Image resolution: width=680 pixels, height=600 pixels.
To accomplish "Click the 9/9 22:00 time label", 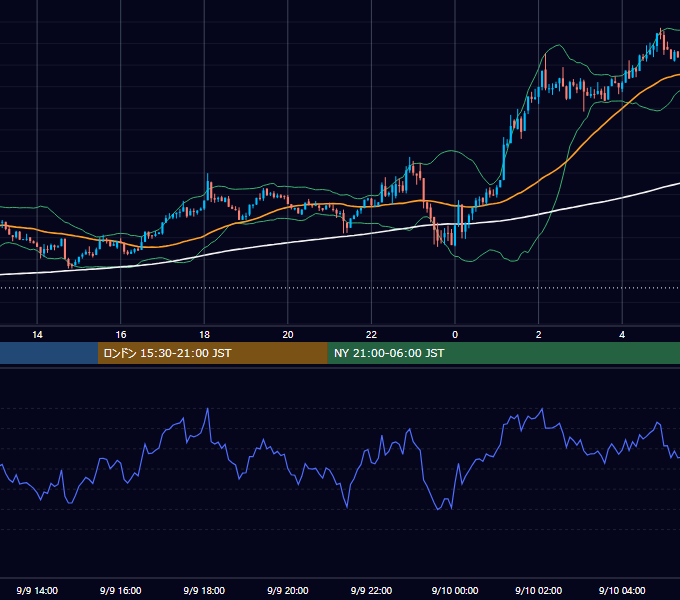I will [371, 590].
